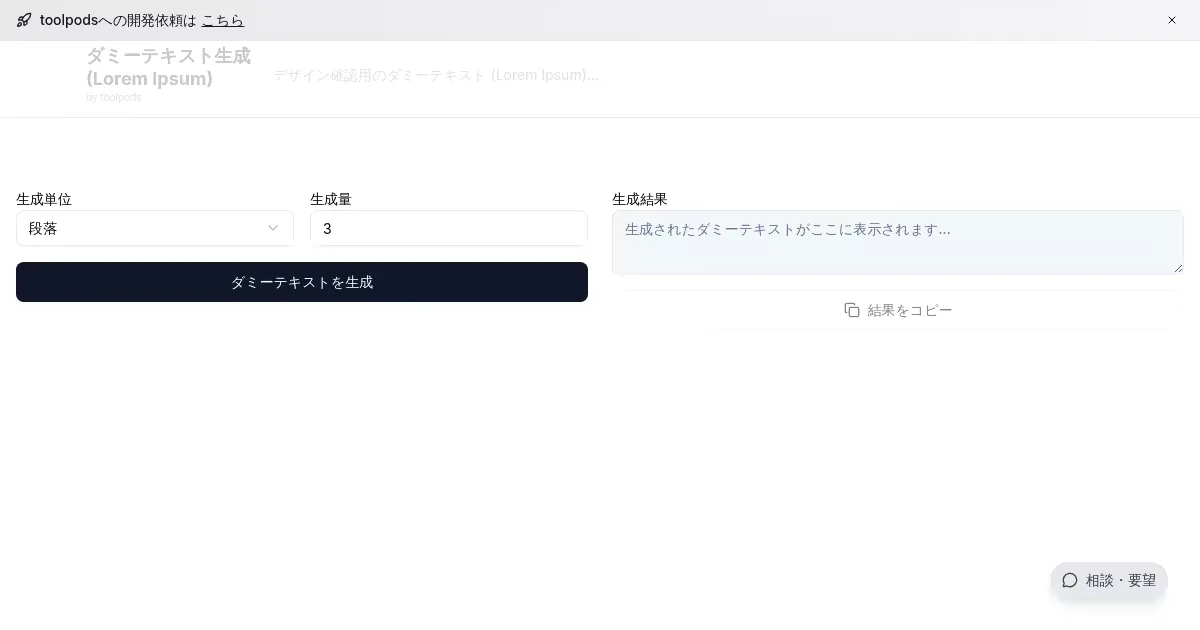The height and width of the screenshot is (630, 1200).
Task: Click the copy icon beside 結果をコピー
Action: [x=852, y=310]
